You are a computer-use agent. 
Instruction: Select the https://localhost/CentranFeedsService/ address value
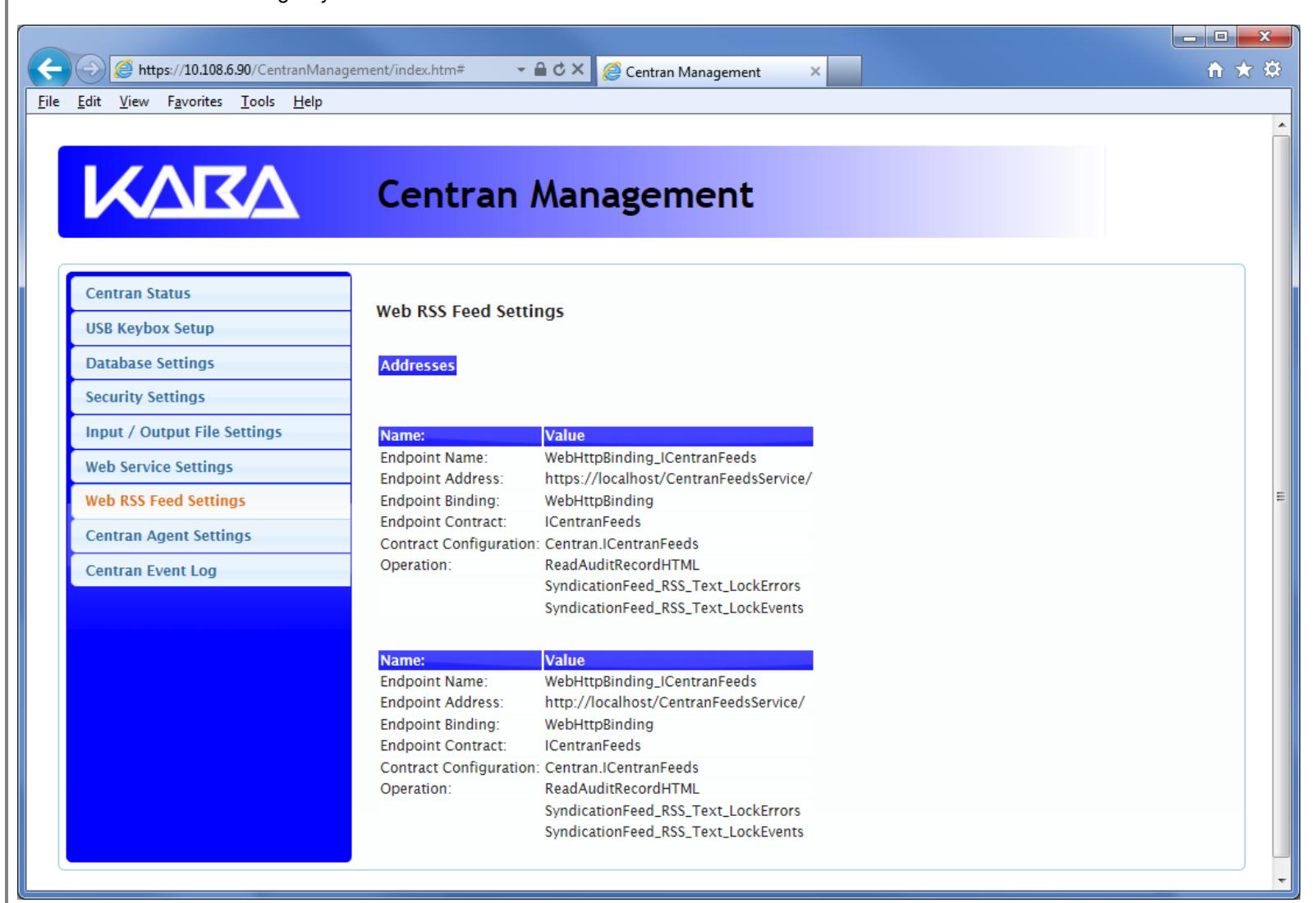pos(678,479)
